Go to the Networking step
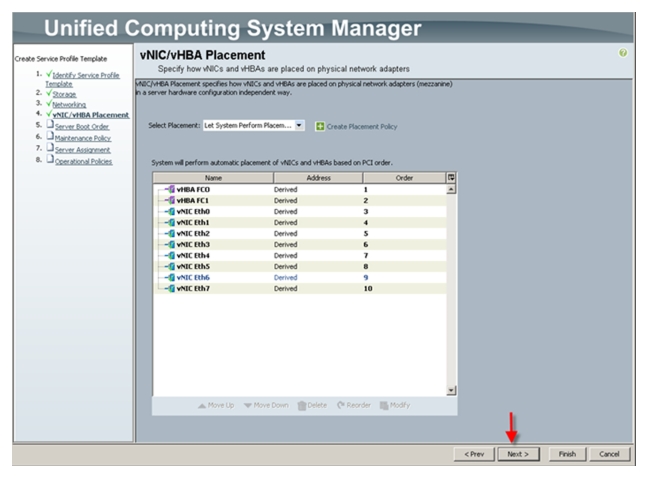The height and width of the screenshot is (479, 649). click(x=69, y=105)
